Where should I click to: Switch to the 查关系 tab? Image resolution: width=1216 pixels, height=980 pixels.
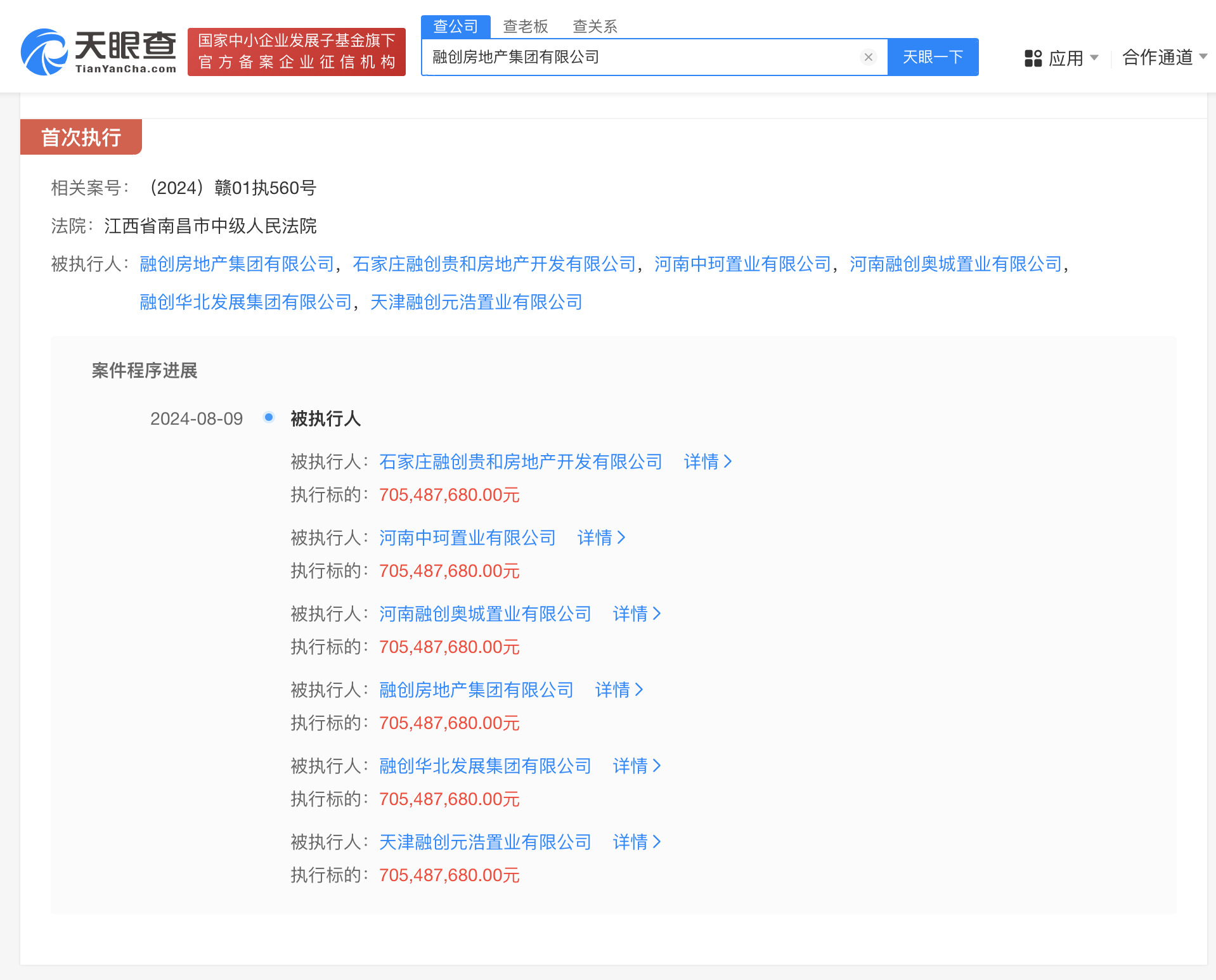[594, 26]
